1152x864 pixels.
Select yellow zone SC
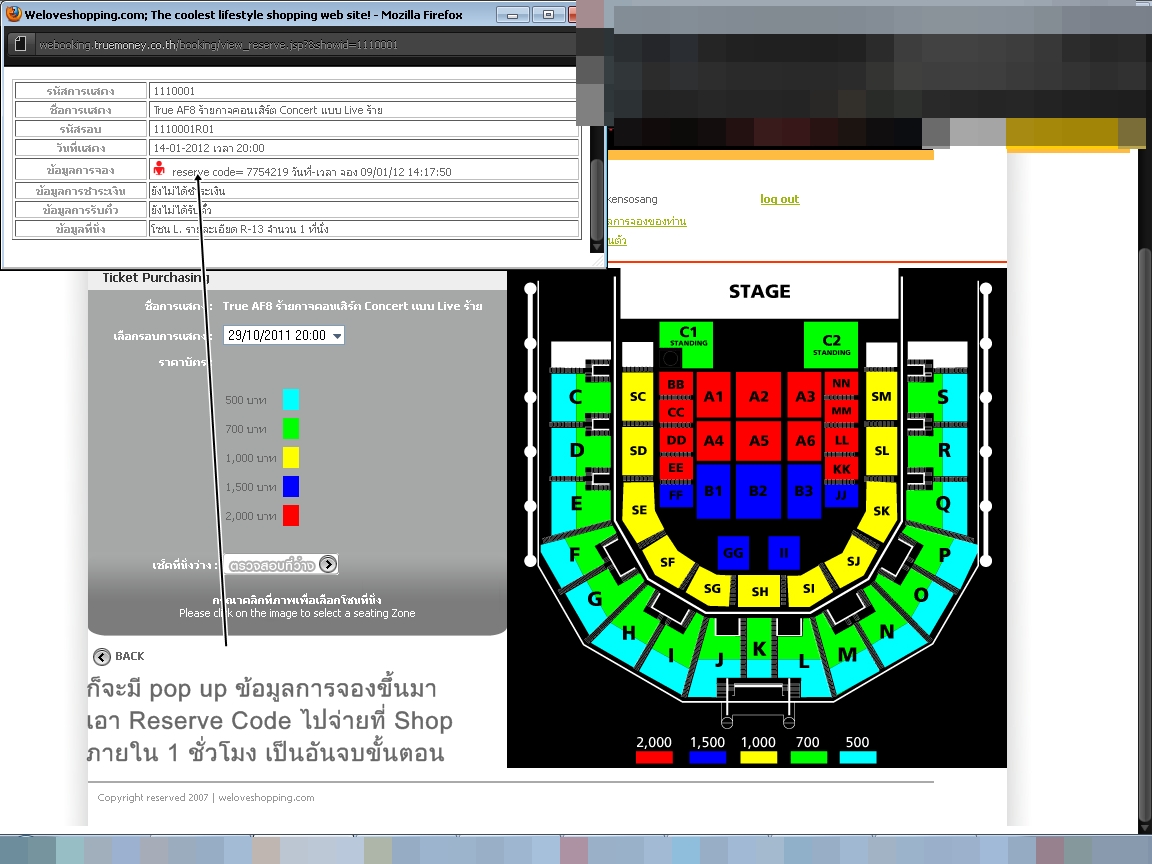pos(637,396)
